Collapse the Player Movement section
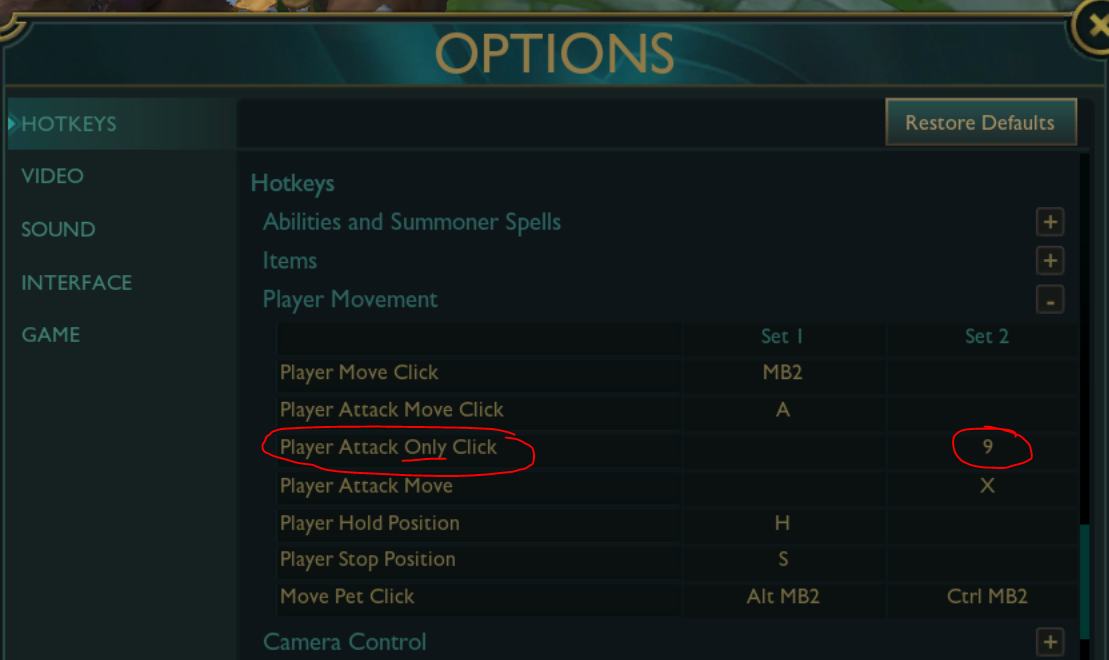 click(x=1050, y=300)
